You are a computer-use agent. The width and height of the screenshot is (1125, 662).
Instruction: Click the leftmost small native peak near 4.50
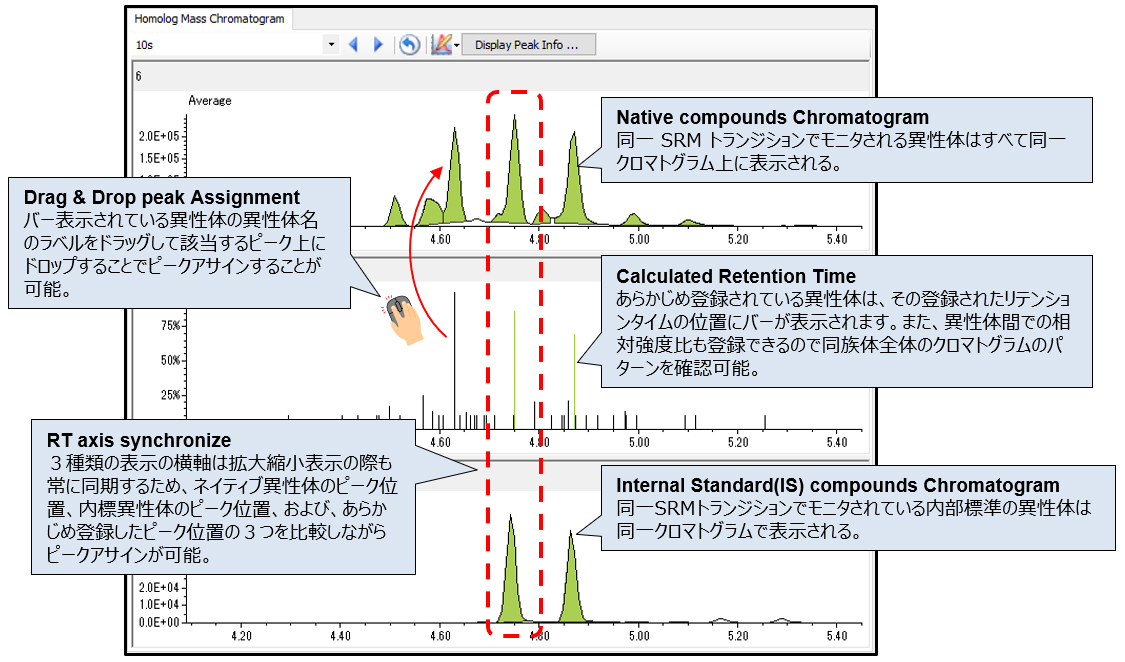pyautogui.click(x=395, y=214)
